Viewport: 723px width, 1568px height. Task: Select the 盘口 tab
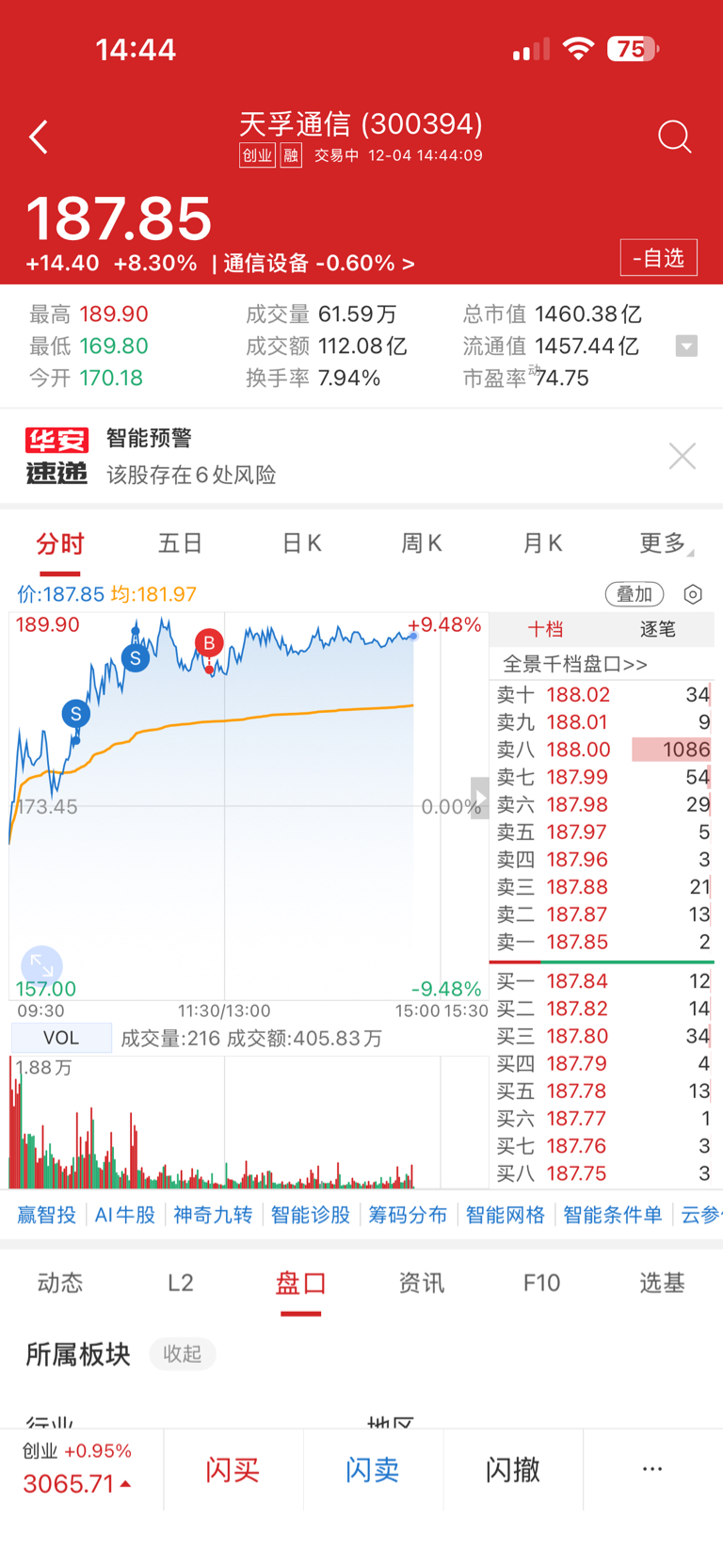[x=301, y=1283]
